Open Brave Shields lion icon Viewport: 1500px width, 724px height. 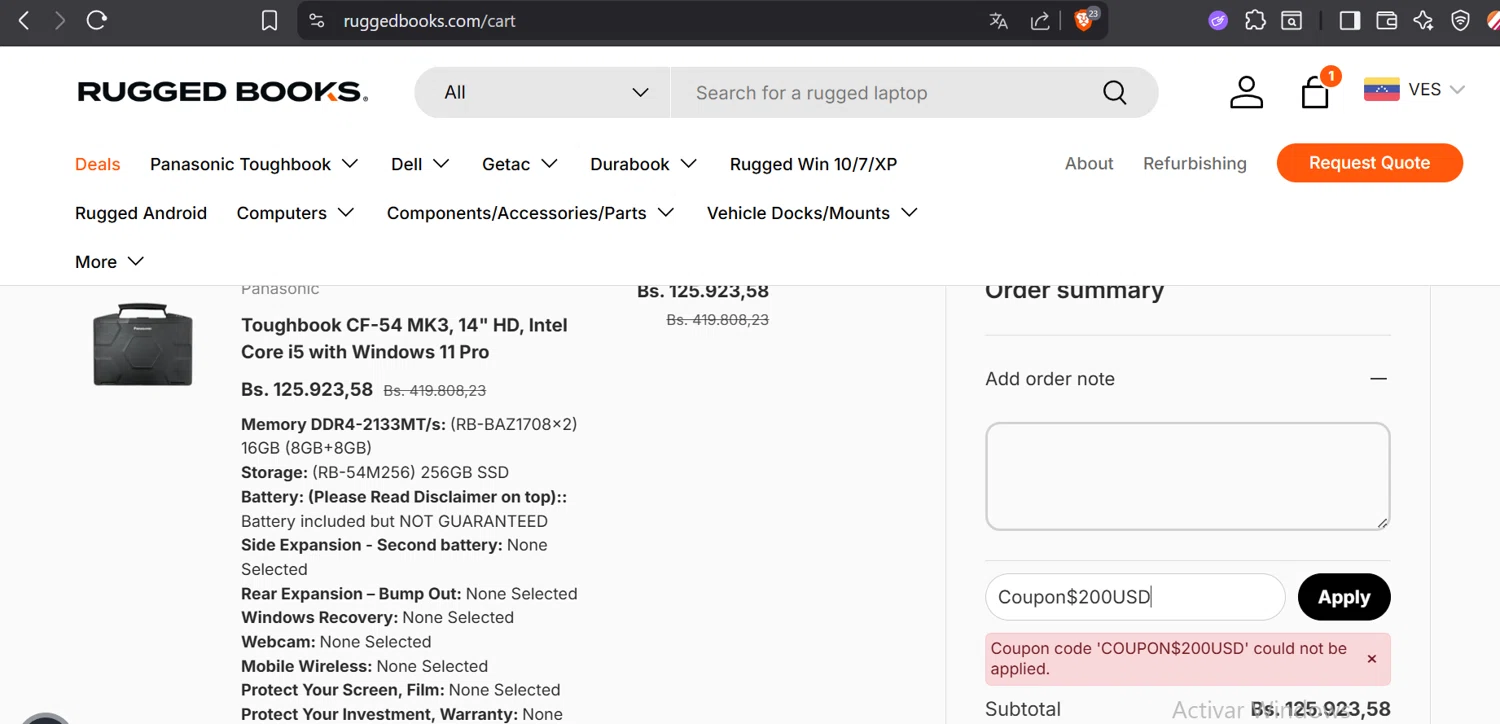(1085, 20)
